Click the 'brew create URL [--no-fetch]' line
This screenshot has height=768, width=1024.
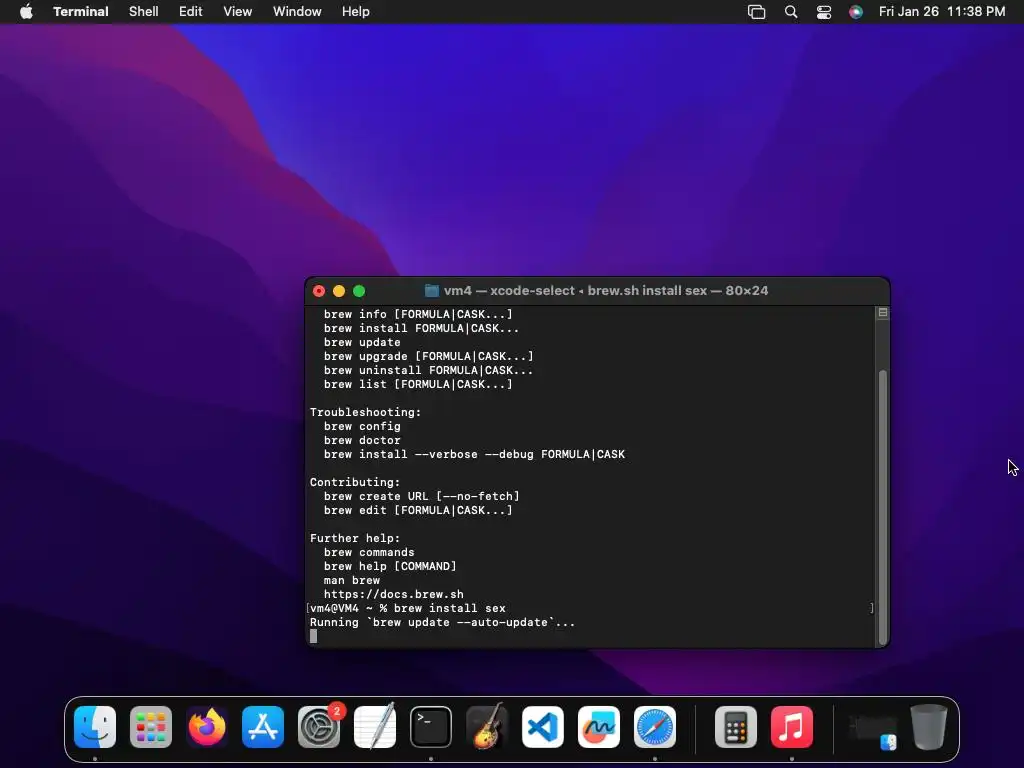[422, 496]
